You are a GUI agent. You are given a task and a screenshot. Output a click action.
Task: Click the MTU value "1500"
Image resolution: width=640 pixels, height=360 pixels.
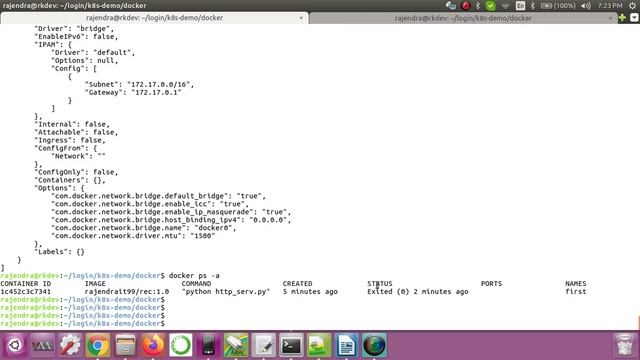(x=202, y=236)
